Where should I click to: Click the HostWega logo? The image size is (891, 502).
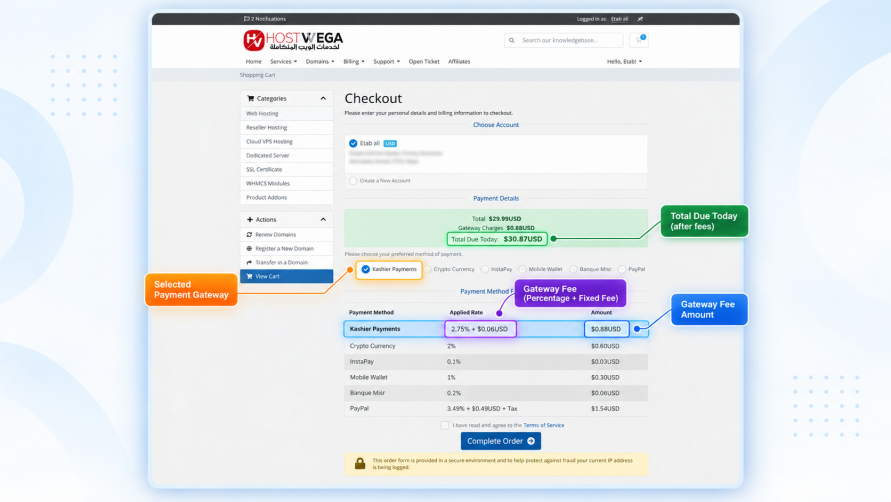293,40
